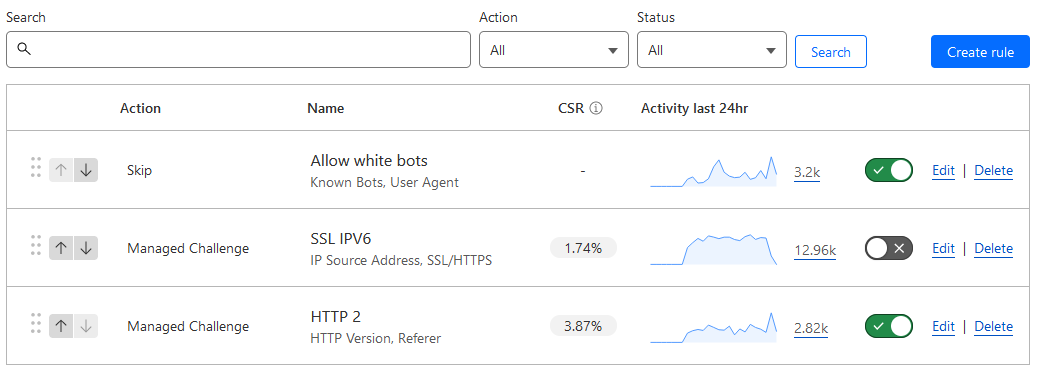Viewport: 1052px width, 380px height.
Task: Move Allow white bots rule down
Action: 86,170
